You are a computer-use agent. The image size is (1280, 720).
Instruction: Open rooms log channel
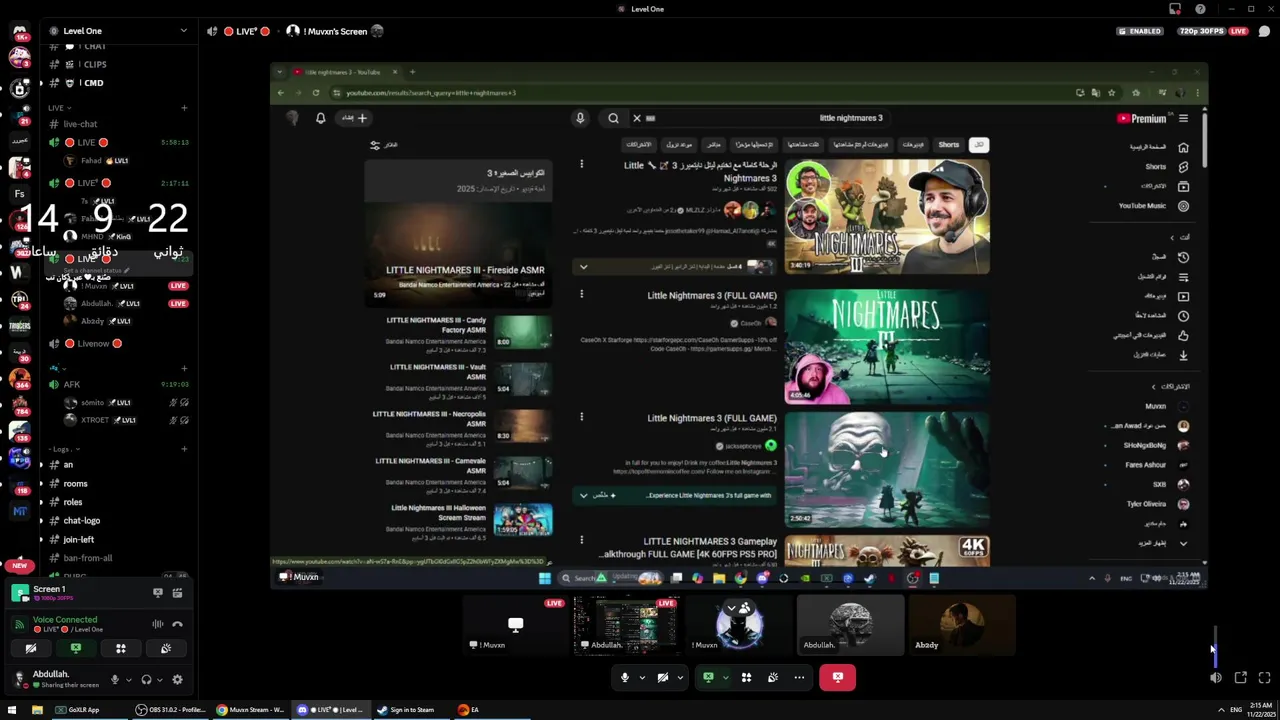(x=75, y=484)
